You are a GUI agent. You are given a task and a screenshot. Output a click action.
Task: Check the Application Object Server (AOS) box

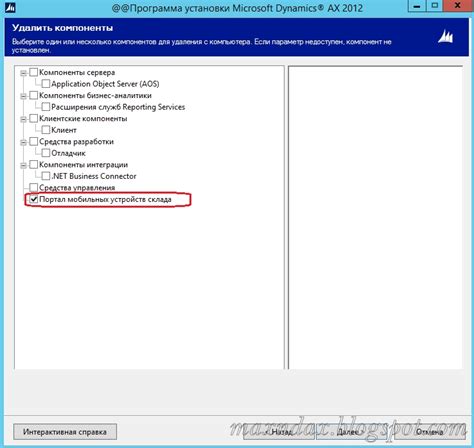click(46, 84)
